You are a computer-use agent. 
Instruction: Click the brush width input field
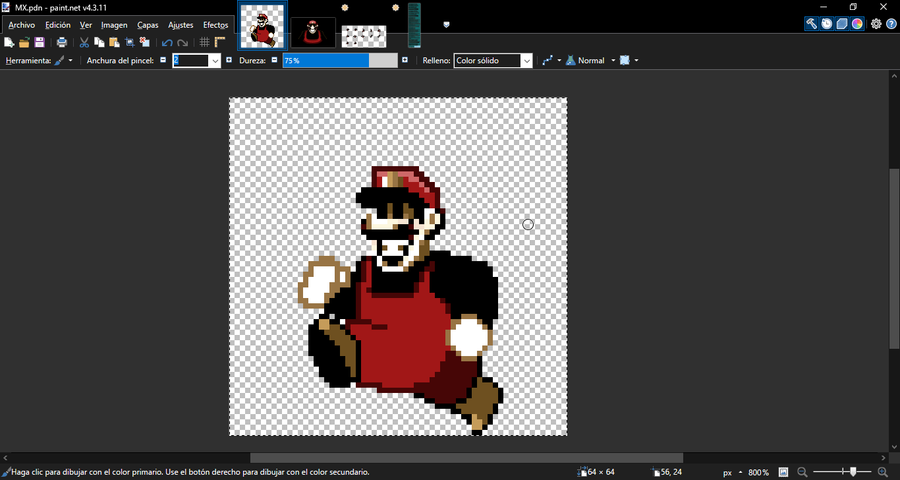(x=191, y=61)
